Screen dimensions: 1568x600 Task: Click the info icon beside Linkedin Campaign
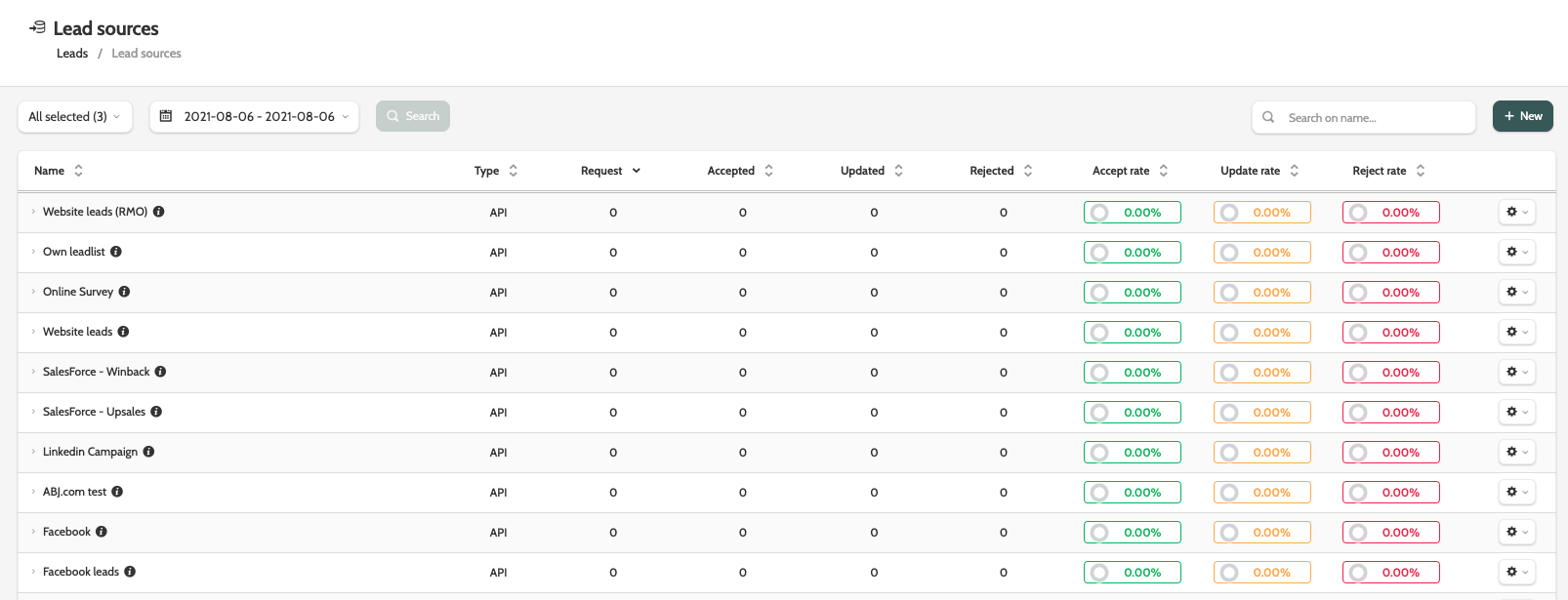click(148, 452)
